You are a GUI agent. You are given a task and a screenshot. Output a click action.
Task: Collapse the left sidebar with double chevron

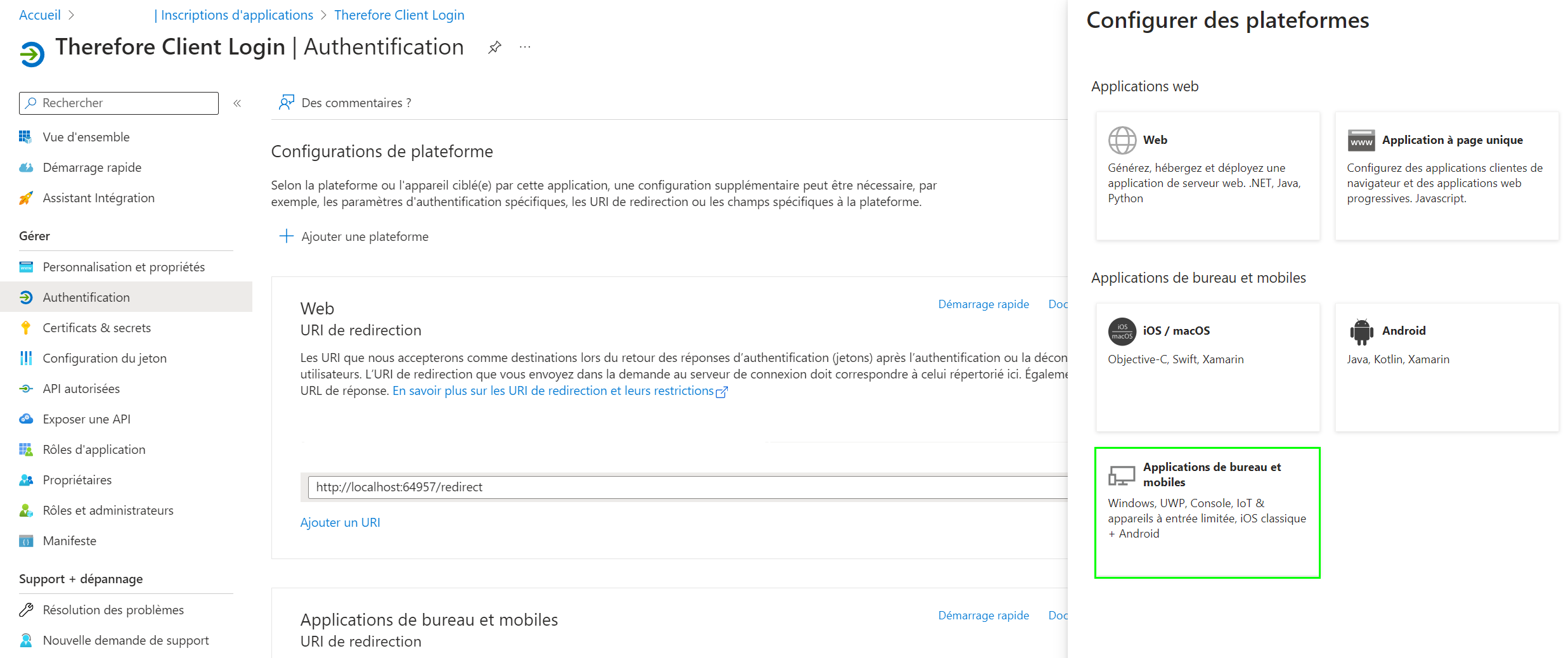click(237, 103)
